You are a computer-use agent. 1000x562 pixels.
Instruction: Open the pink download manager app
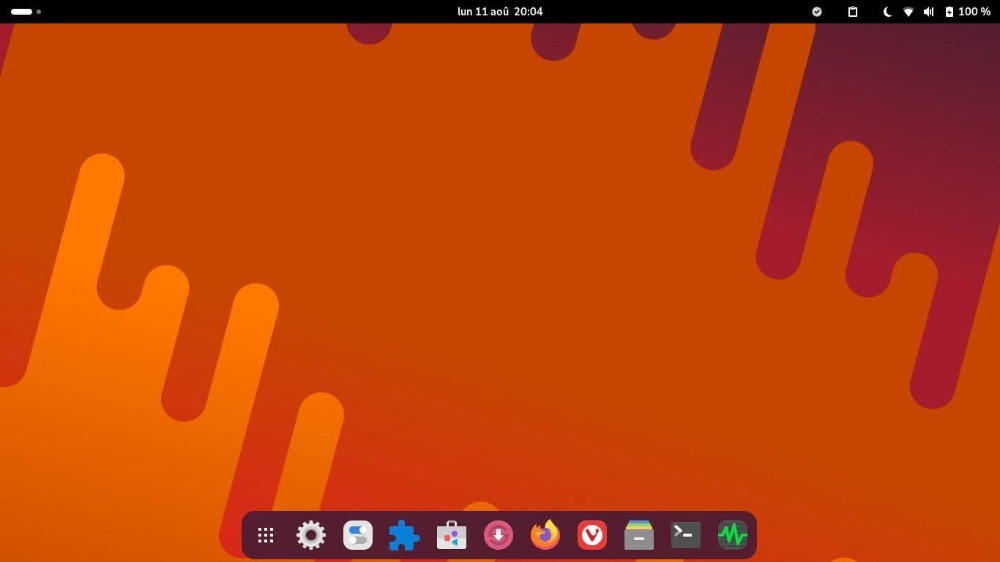coord(498,535)
